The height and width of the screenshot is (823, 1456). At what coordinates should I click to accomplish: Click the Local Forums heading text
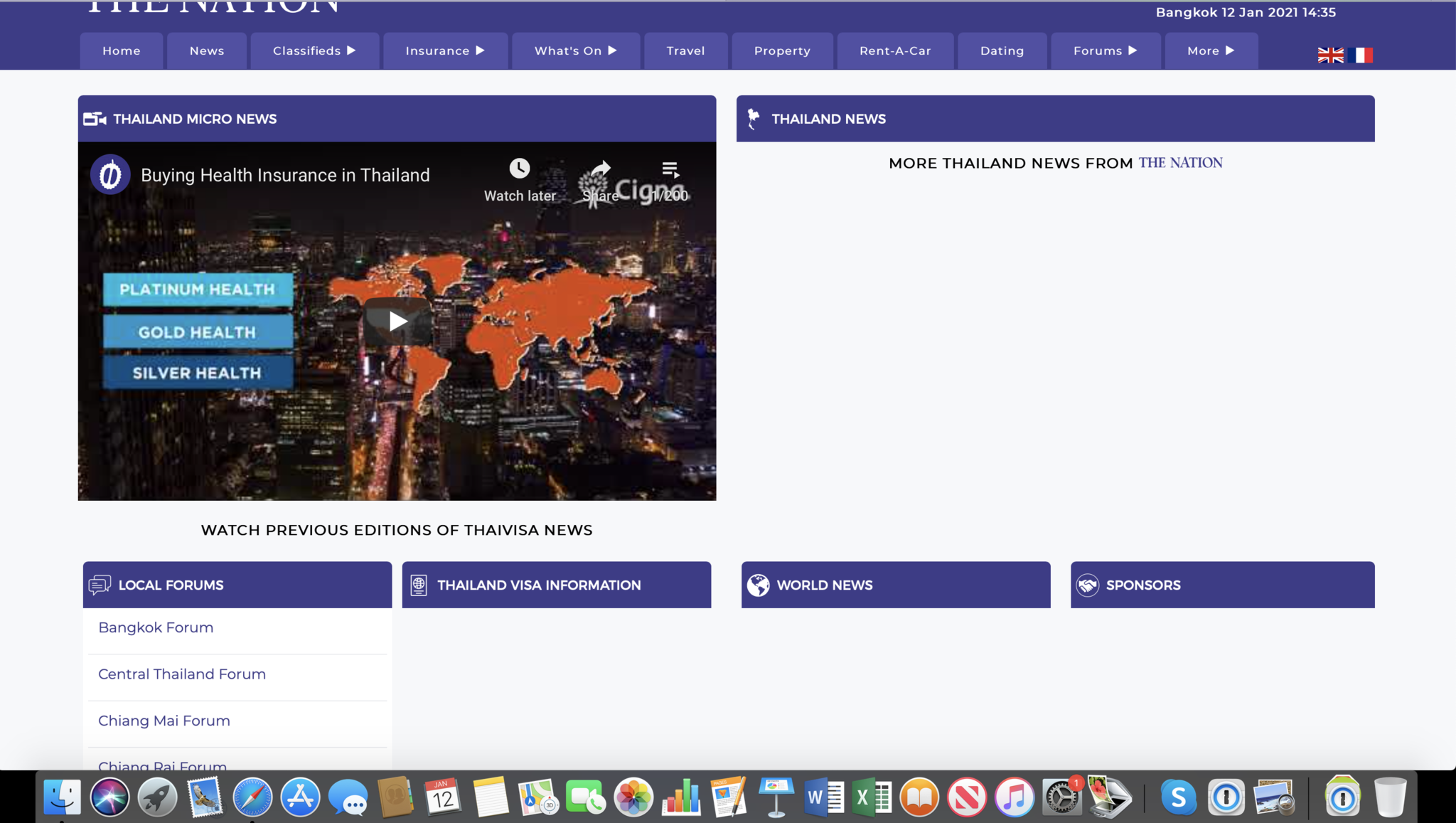pos(171,585)
